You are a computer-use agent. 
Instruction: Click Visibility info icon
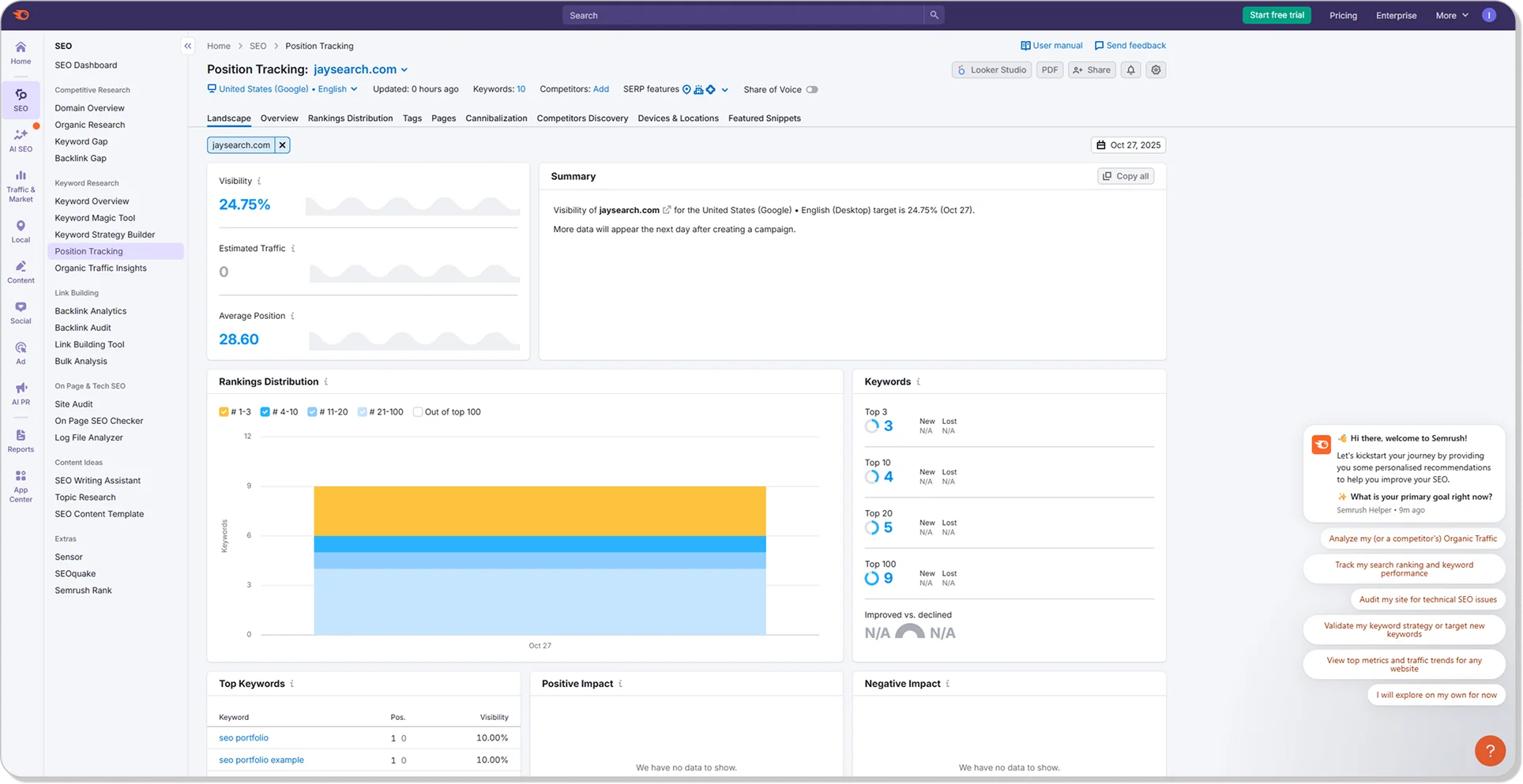(259, 181)
